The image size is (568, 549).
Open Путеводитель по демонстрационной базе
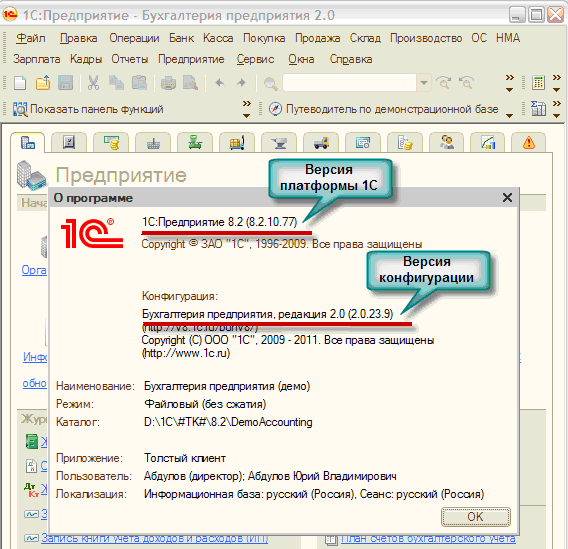tap(384, 109)
